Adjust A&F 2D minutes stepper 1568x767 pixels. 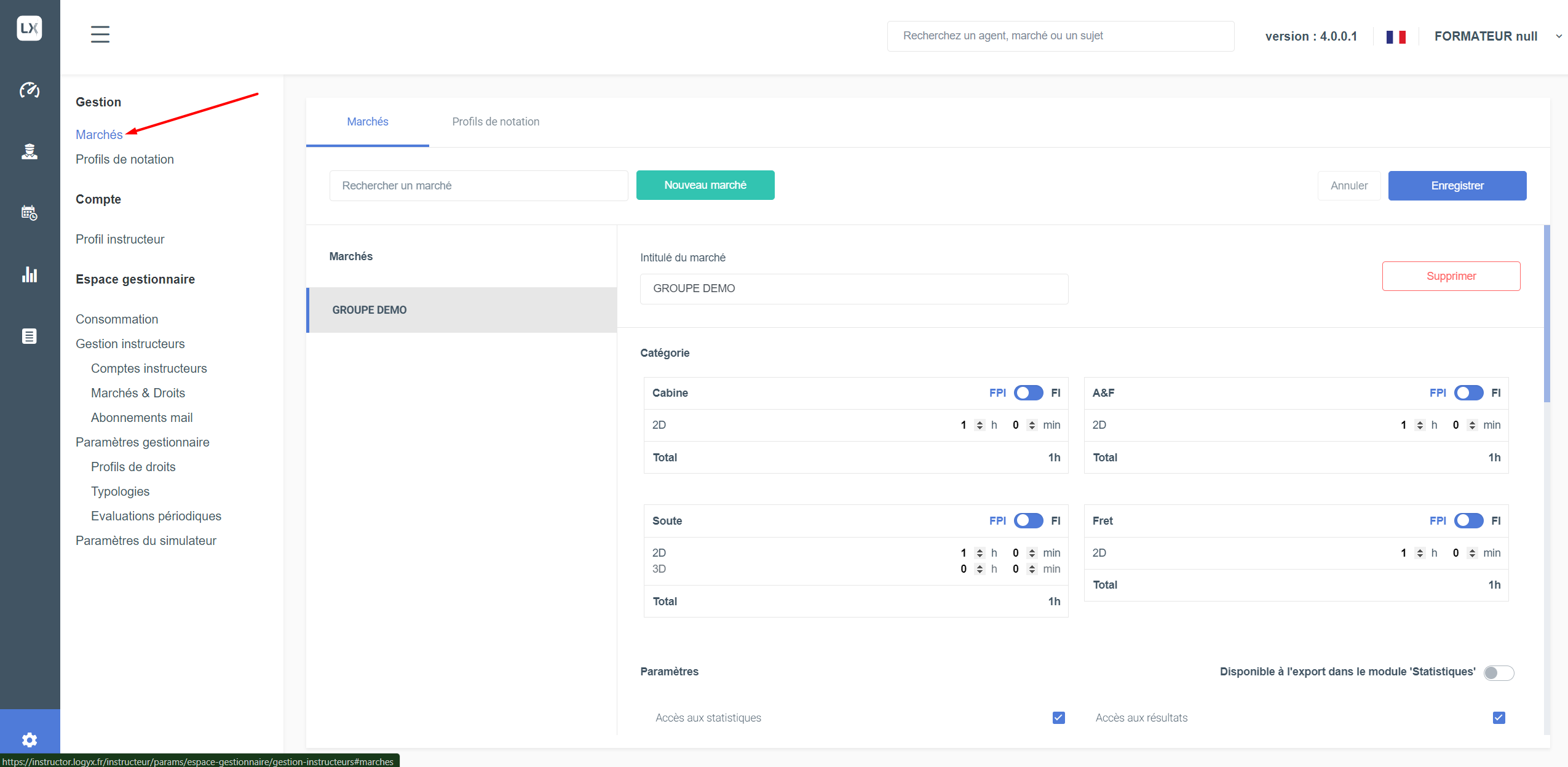(1472, 425)
